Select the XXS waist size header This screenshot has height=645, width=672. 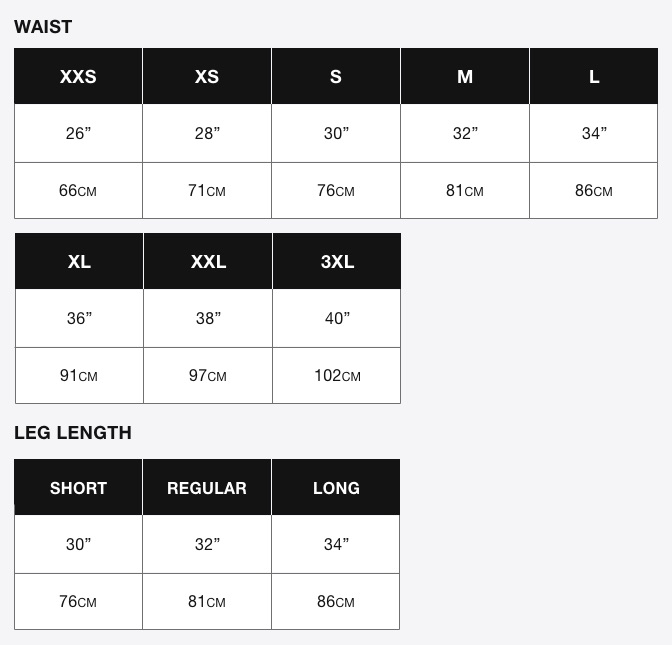coord(78,76)
